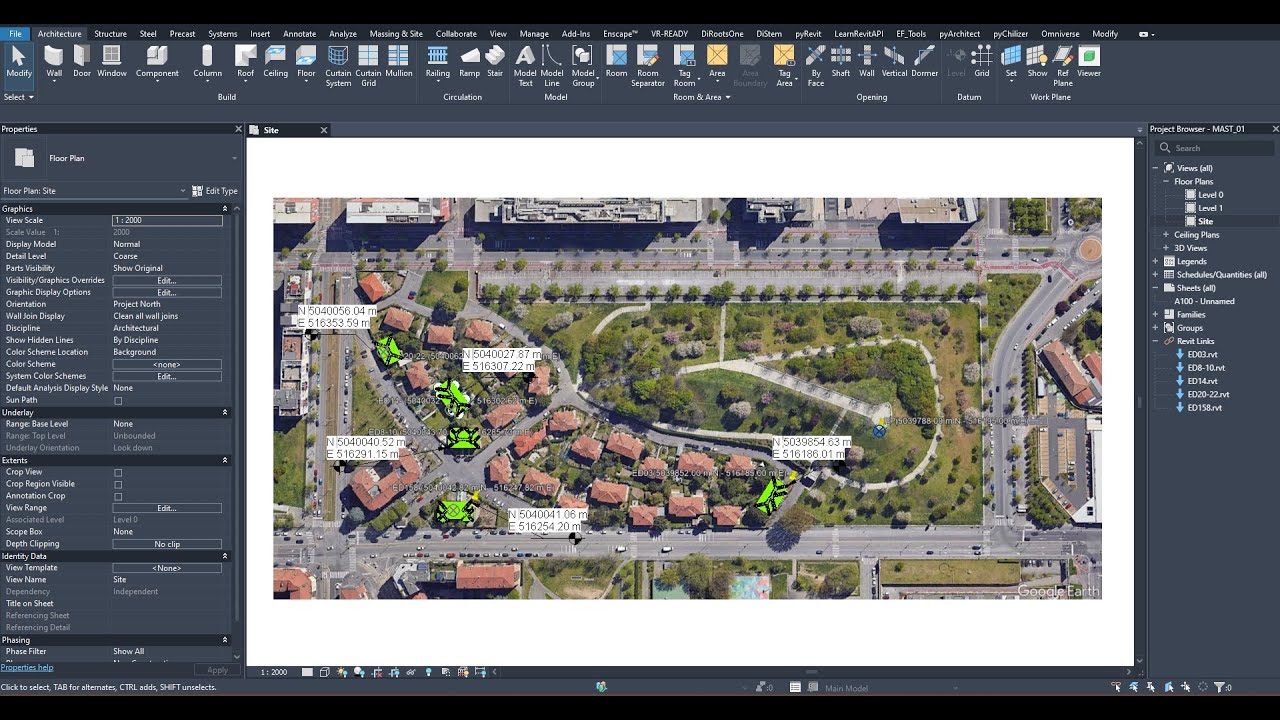Screen dimensions: 1280x720
Task: Open the Ref Plane tool
Action: coord(1063,66)
